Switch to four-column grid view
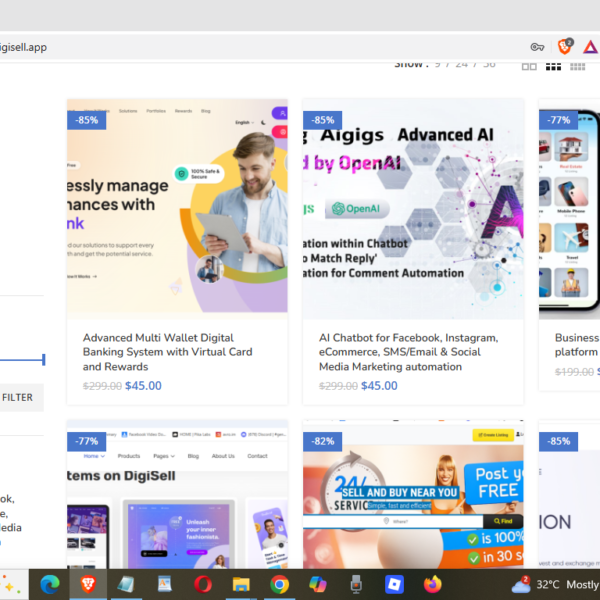600x600 pixels. [577, 67]
